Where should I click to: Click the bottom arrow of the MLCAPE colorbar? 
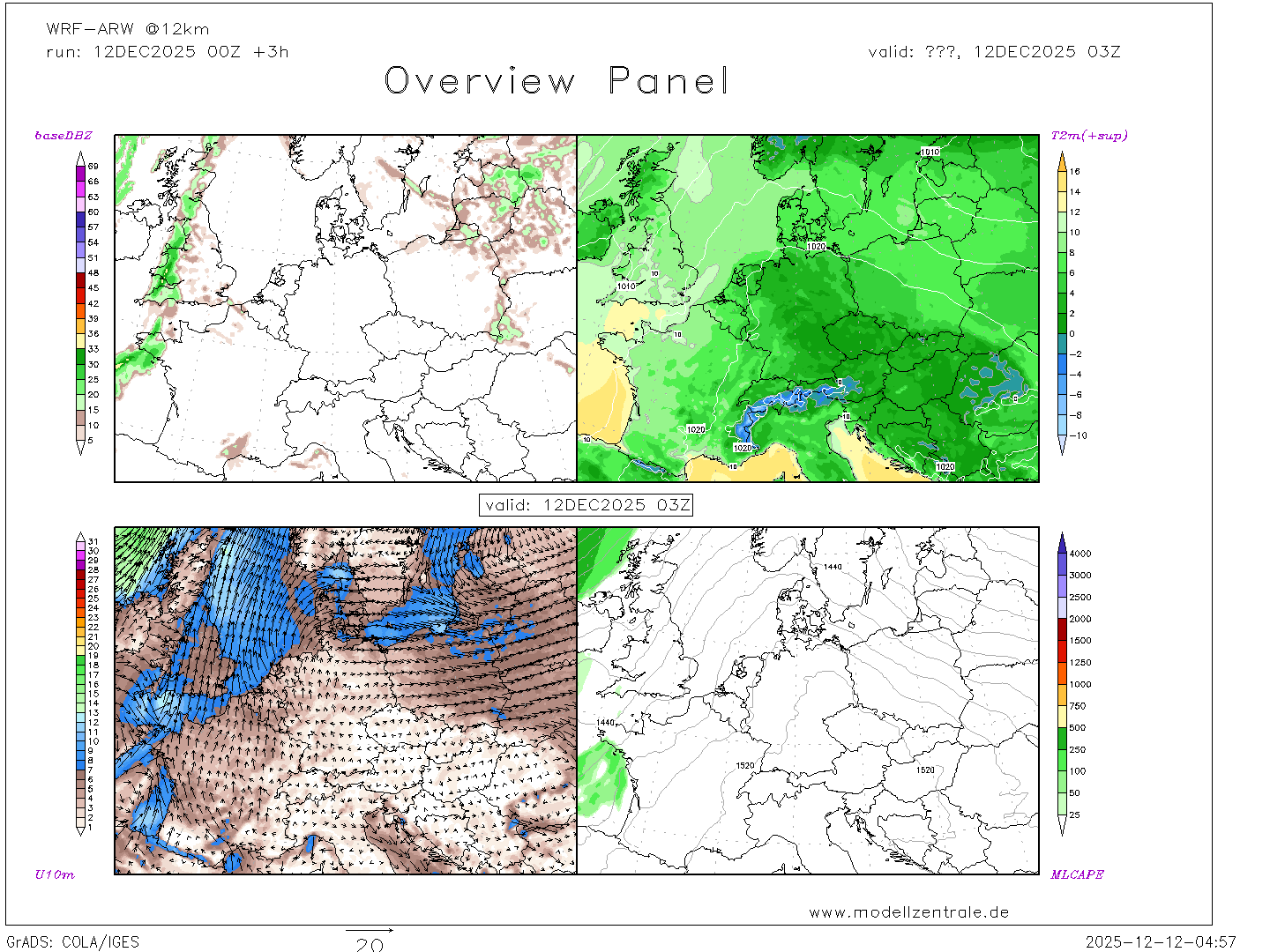(1062, 828)
